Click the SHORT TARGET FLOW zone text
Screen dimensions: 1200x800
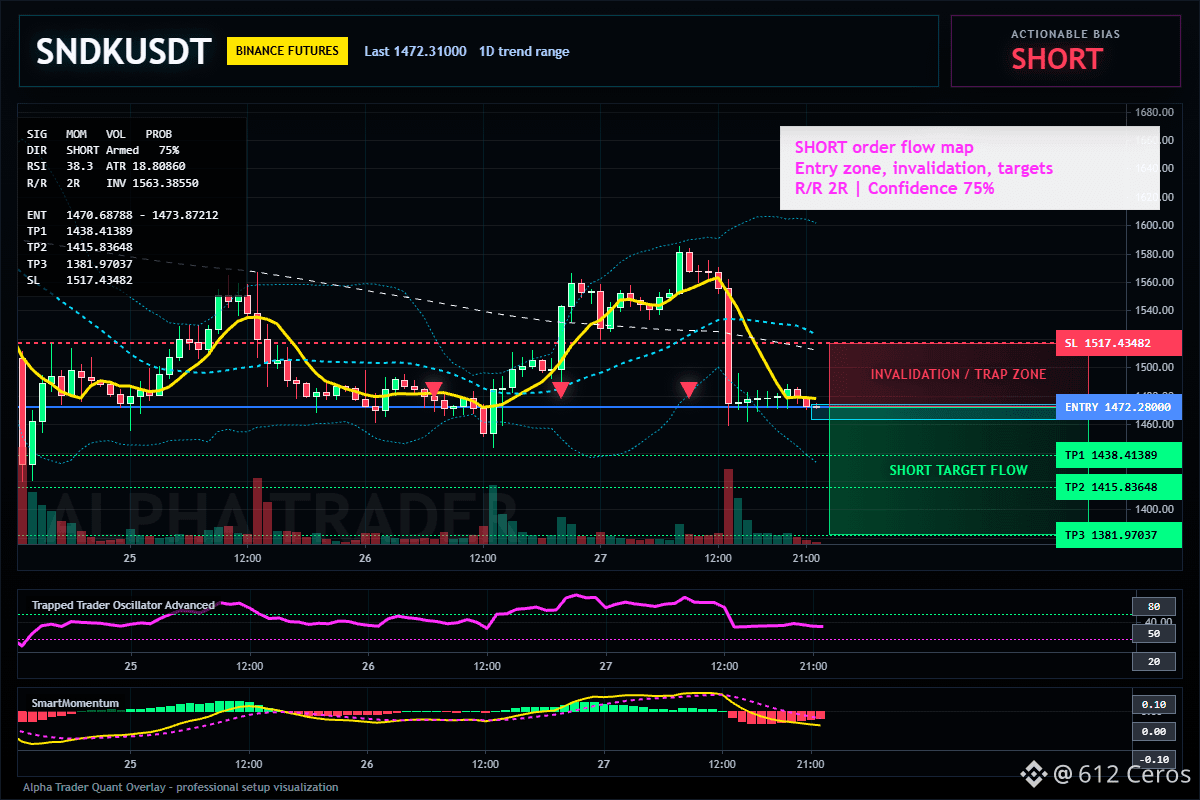pos(958,470)
